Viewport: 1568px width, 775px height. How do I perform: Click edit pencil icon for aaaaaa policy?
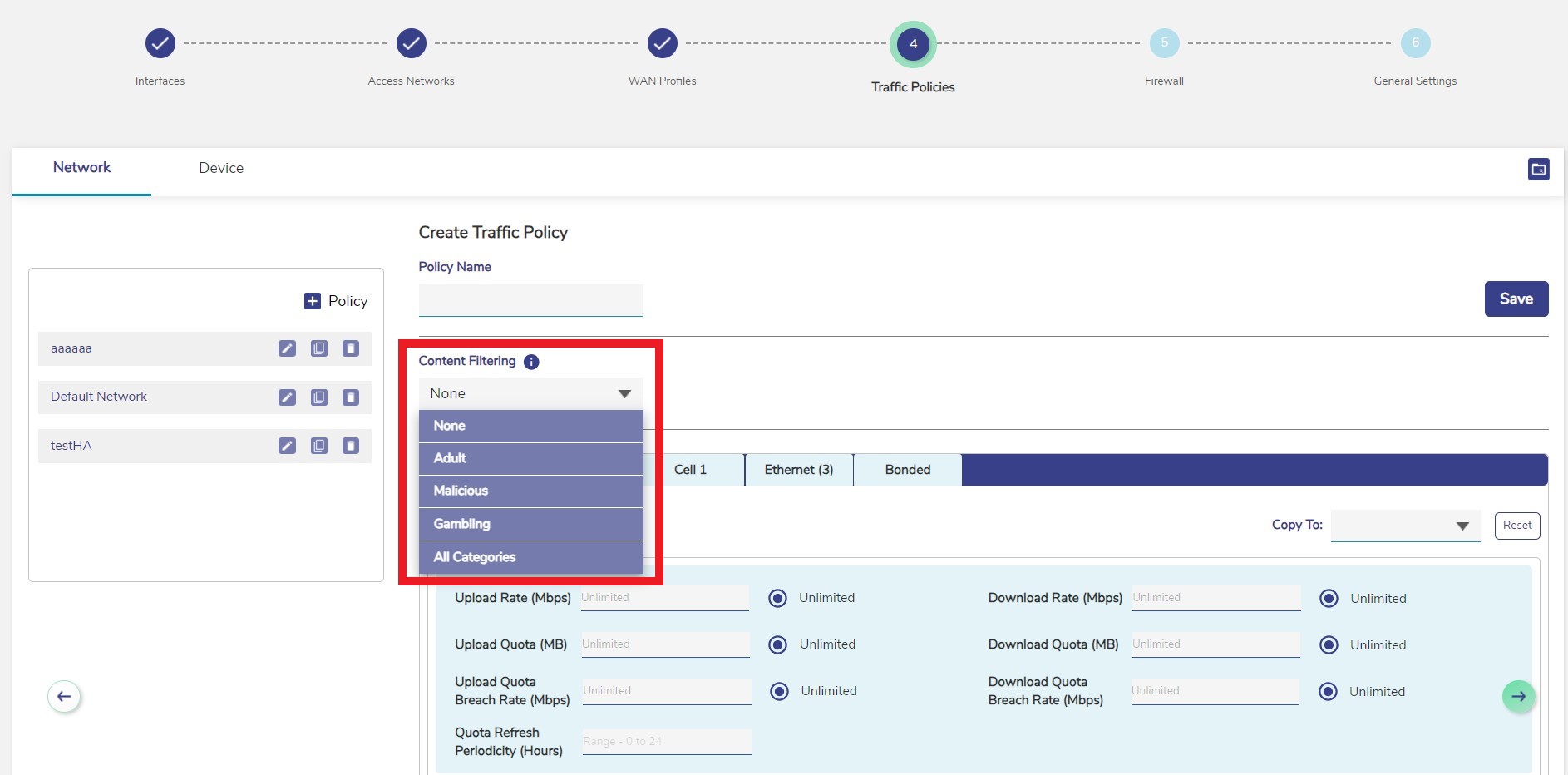click(287, 348)
